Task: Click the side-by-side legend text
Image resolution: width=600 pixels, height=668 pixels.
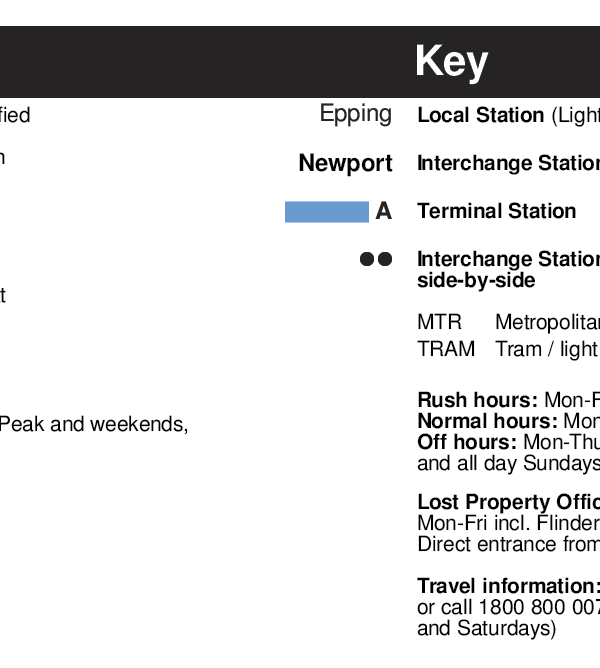Action: point(476,280)
